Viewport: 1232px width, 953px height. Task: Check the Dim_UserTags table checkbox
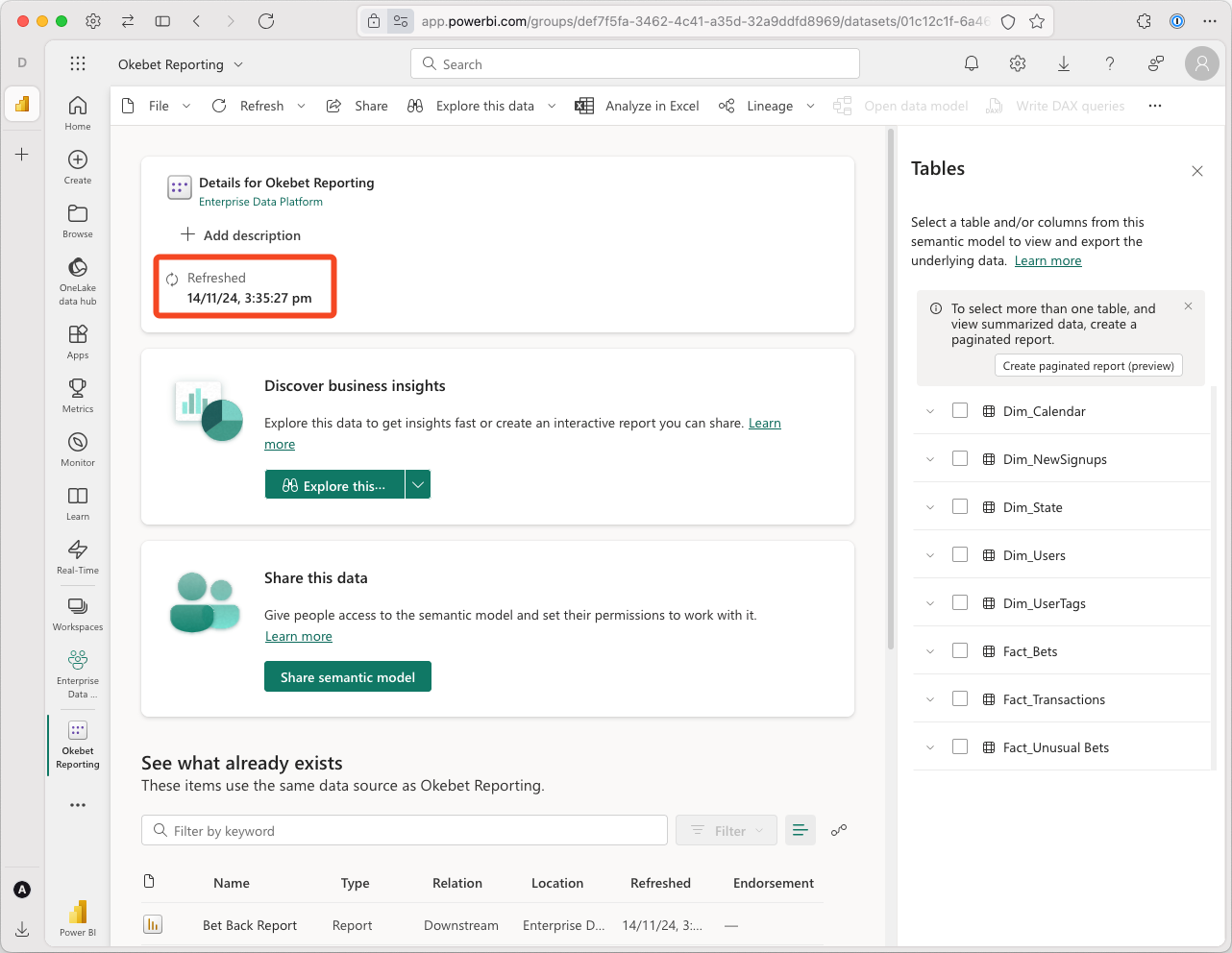[x=960, y=602]
